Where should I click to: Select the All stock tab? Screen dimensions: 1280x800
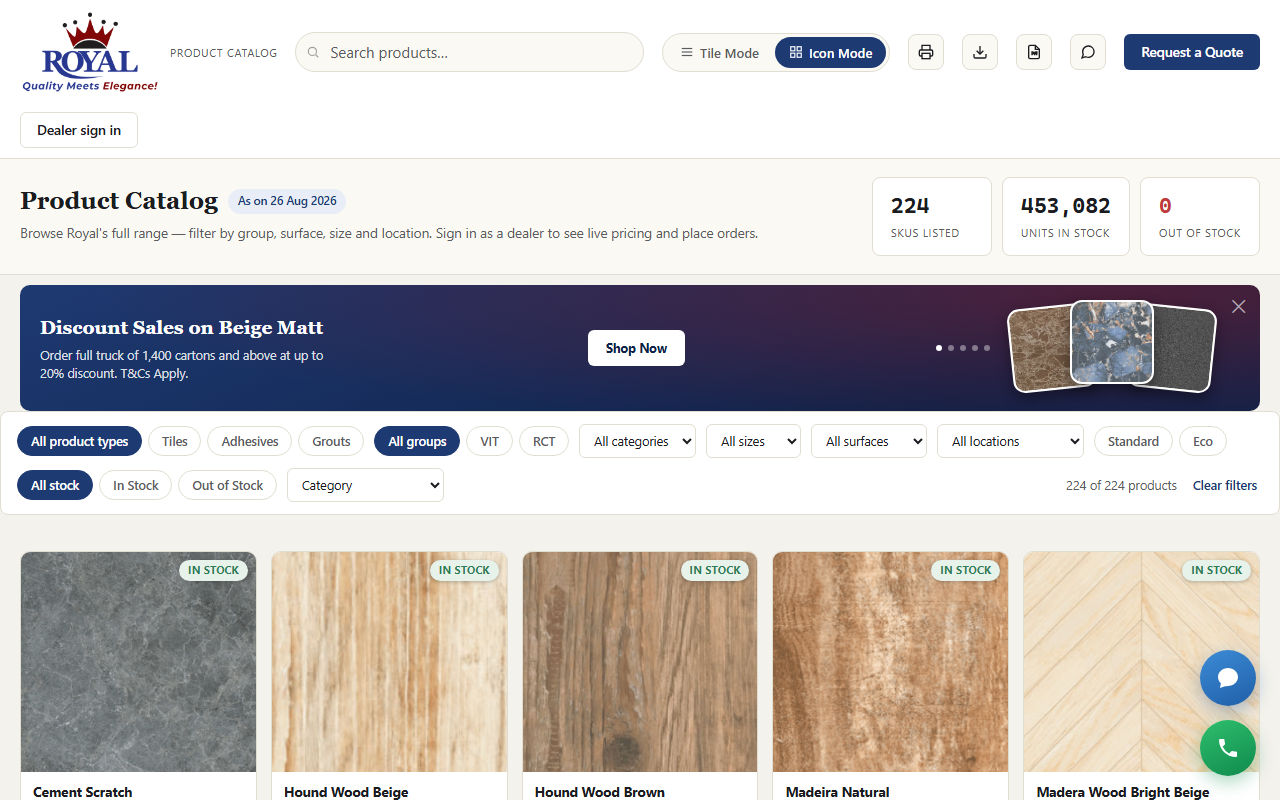[55, 485]
